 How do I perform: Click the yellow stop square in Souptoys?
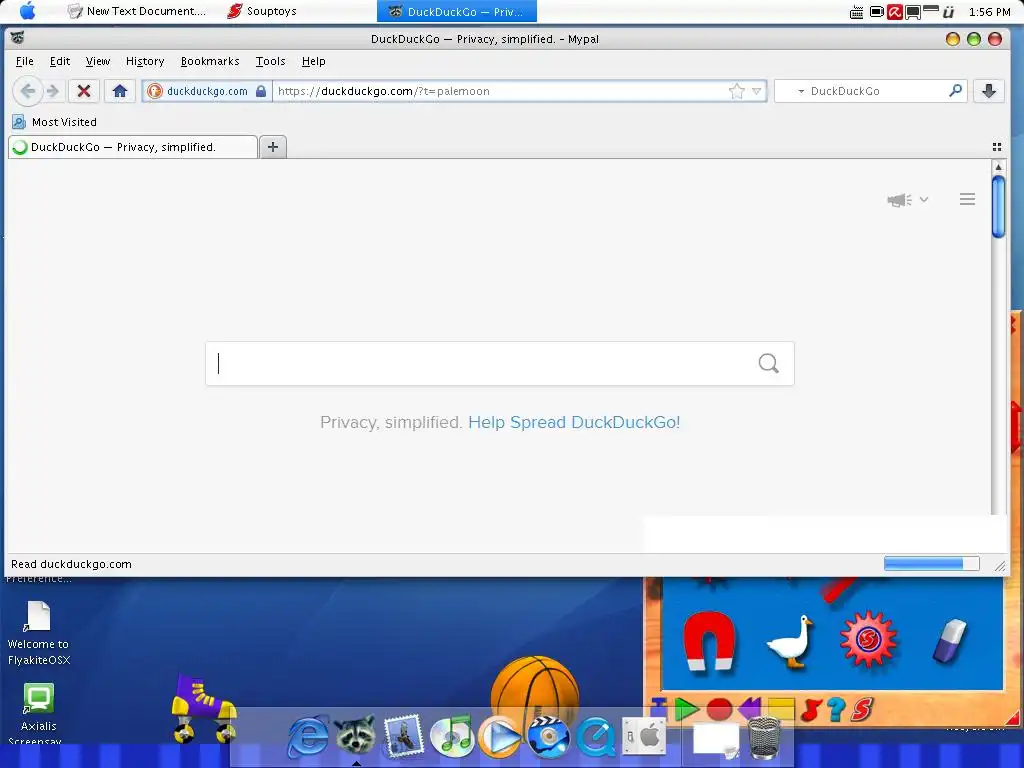[780, 710]
